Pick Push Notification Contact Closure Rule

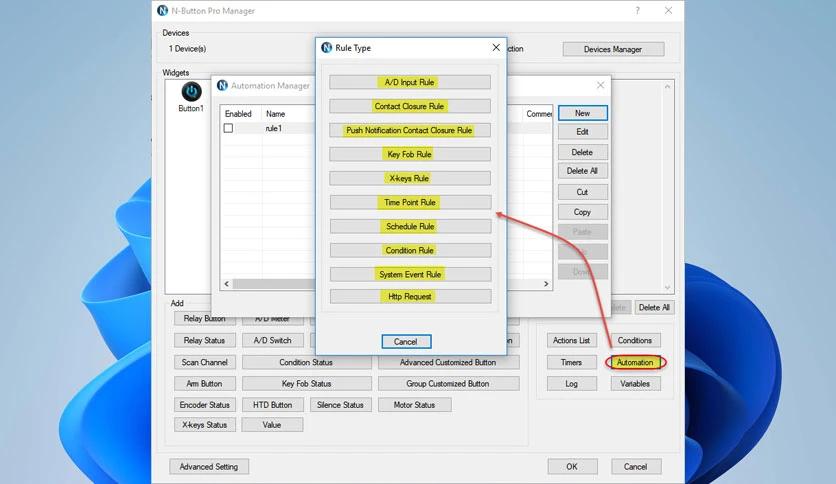pos(409,130)
